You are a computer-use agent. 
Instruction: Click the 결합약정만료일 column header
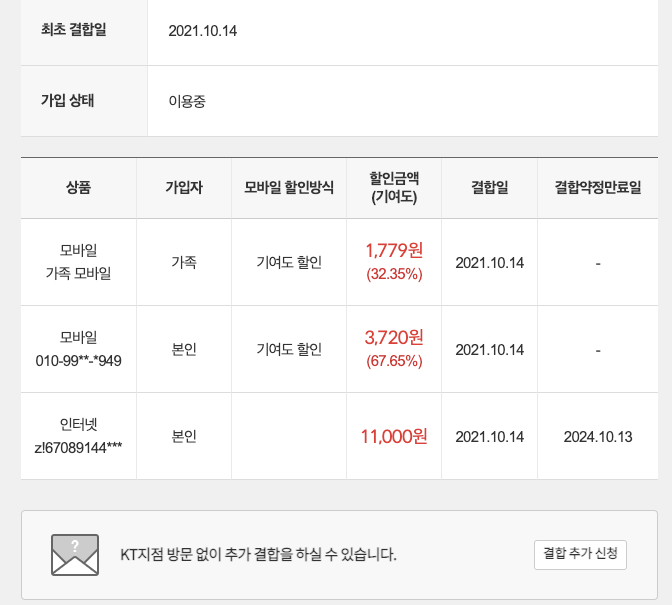point(597,188)
